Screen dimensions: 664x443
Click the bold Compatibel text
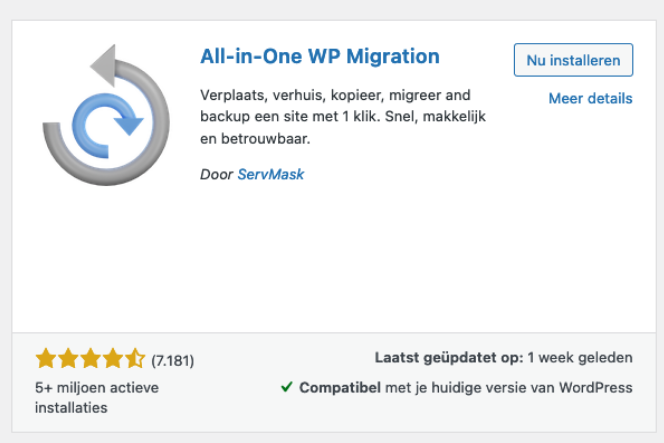pos(340,388)
